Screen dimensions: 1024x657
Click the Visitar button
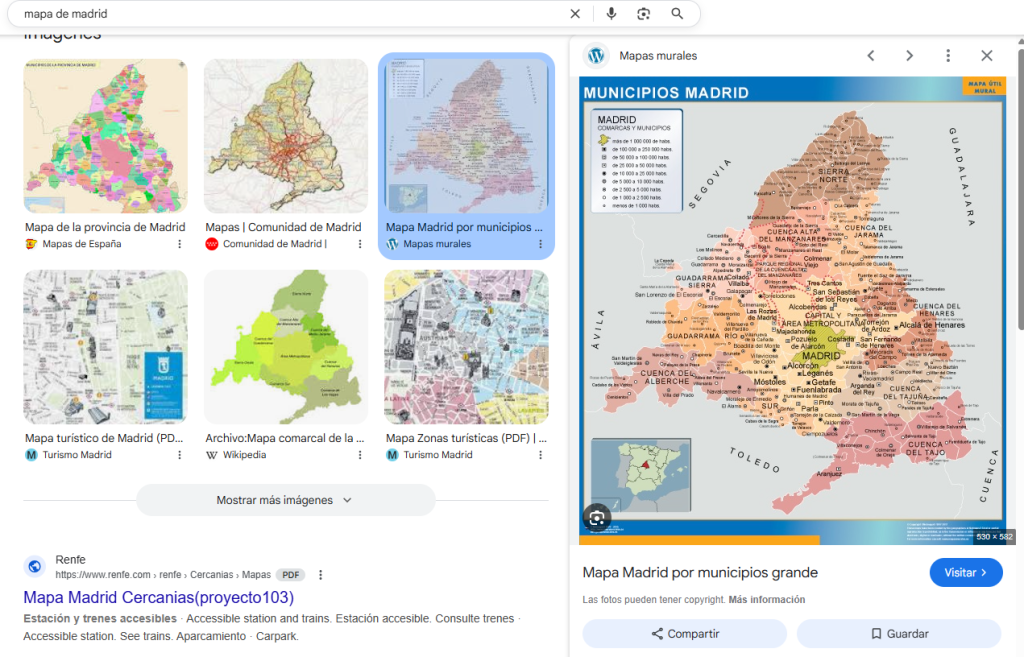[x=965, y=573]
